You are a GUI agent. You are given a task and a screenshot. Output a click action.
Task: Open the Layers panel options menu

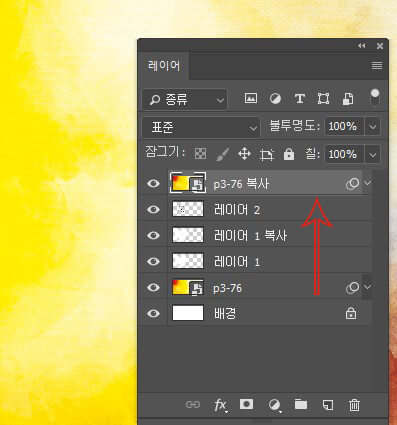pos(377,65)
